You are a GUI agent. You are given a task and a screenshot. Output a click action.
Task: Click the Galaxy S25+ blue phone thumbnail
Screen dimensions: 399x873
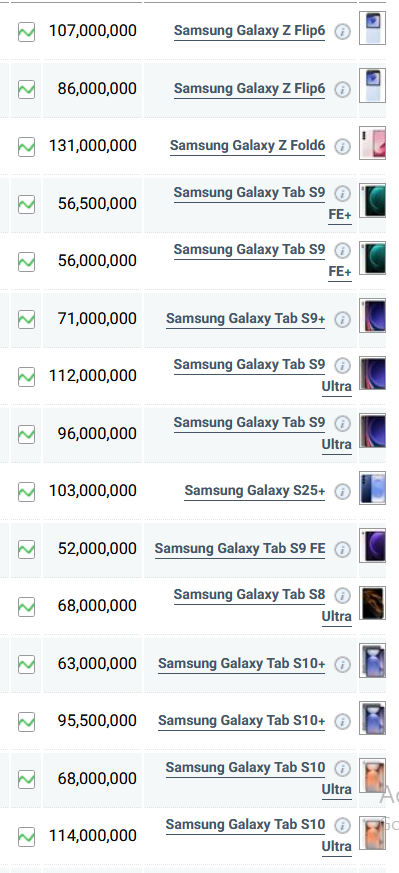pyautogui.click(x=372, y=488)
